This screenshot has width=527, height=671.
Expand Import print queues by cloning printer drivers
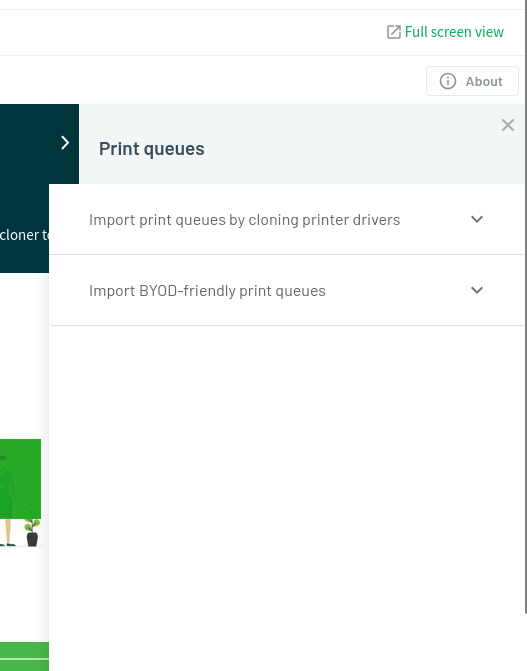(287, 220)
